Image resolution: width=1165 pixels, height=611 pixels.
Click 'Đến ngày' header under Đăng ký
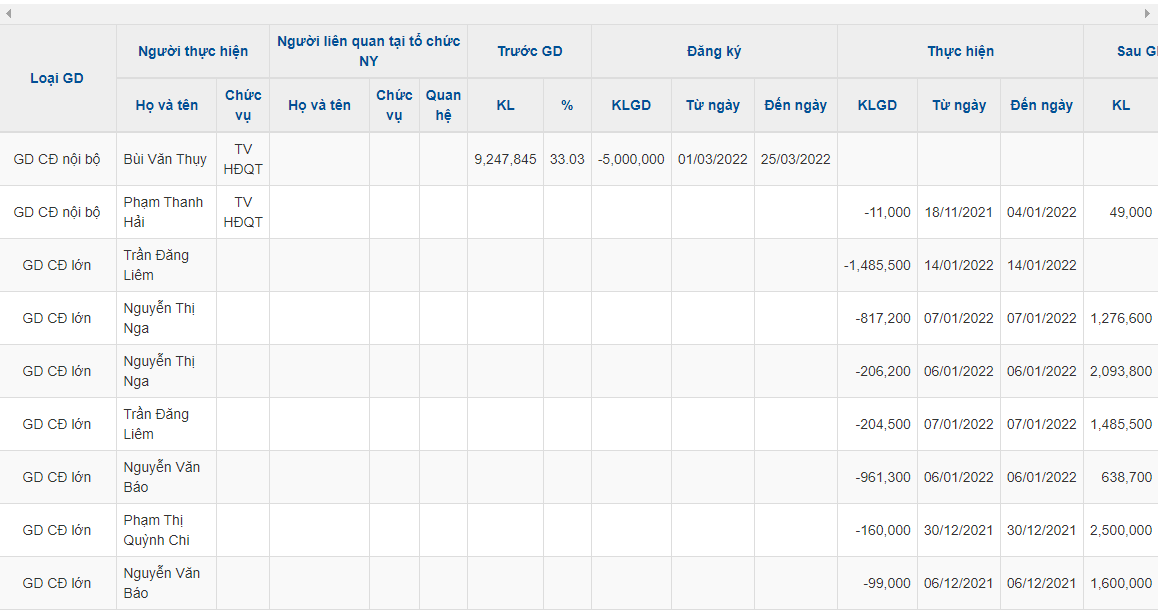click(x=795, y=105)
